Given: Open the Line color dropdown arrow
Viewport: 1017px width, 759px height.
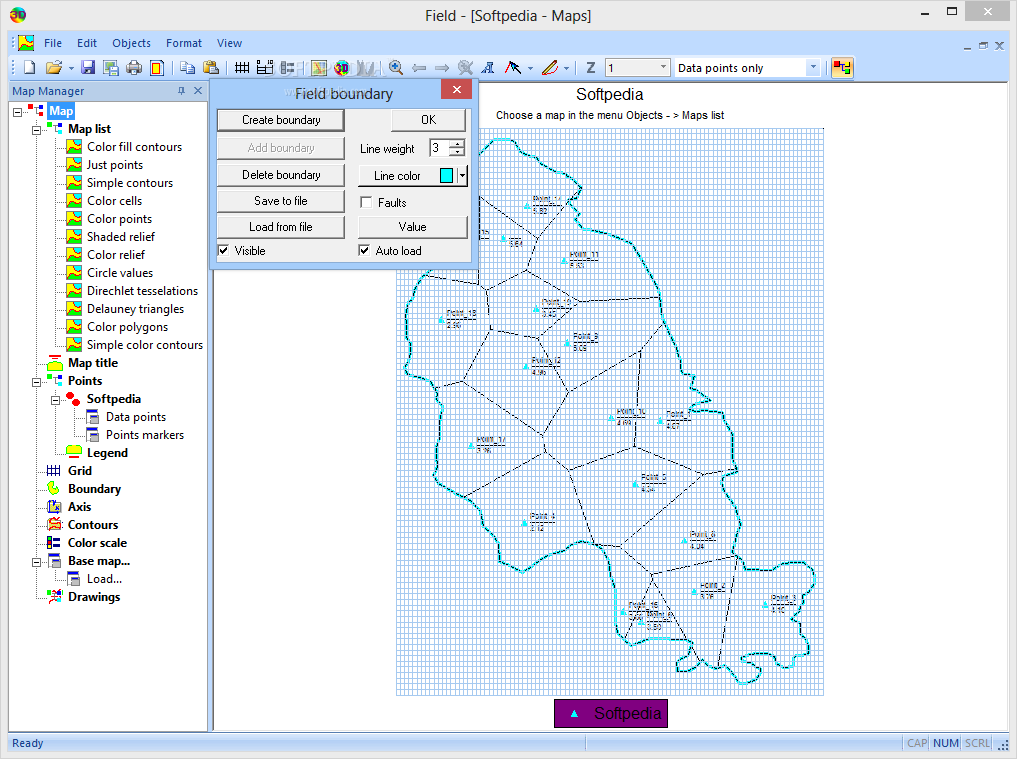Looking at the screenshot, I should [x=462, y=175].
